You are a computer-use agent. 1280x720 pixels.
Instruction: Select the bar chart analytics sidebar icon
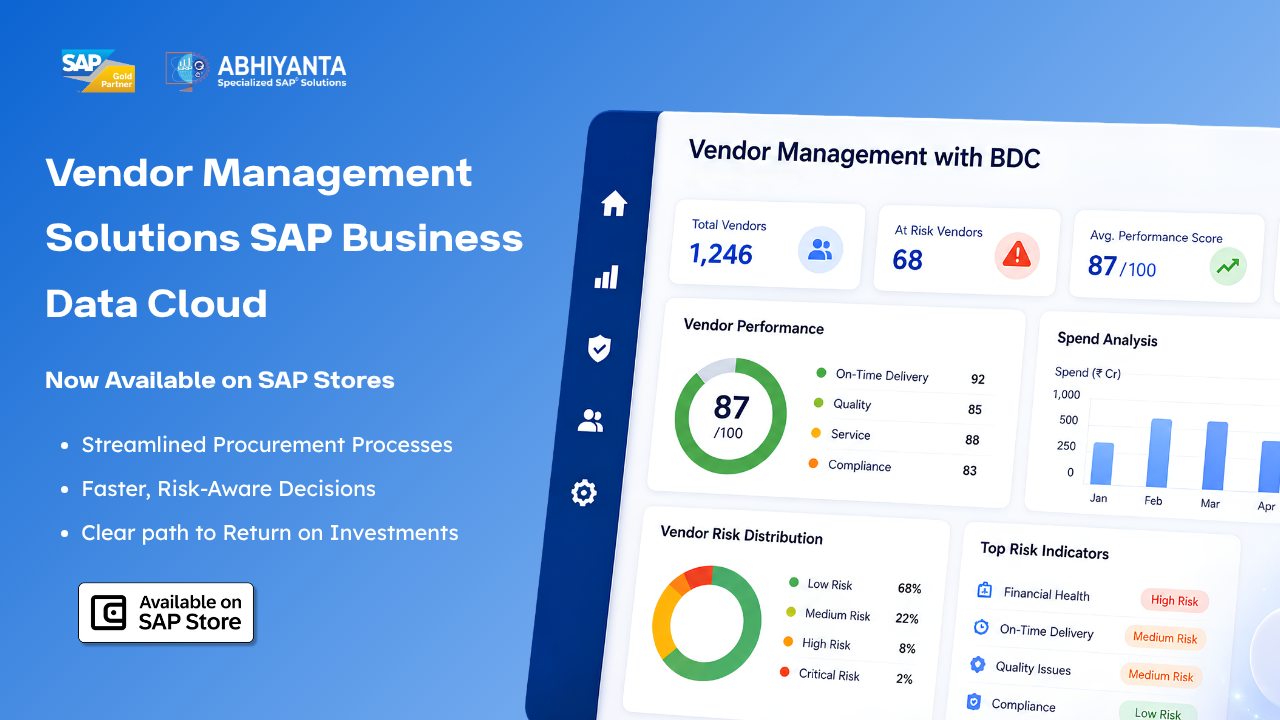click(x=606, y=277)
